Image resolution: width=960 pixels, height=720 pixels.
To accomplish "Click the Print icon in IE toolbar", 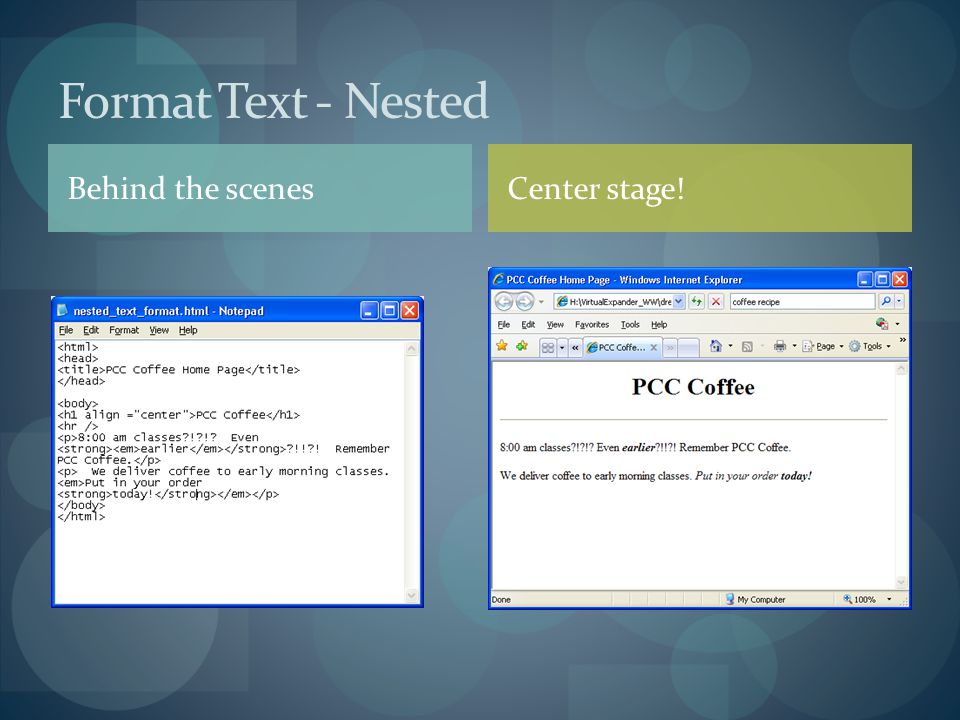I will tap(779, 346).
